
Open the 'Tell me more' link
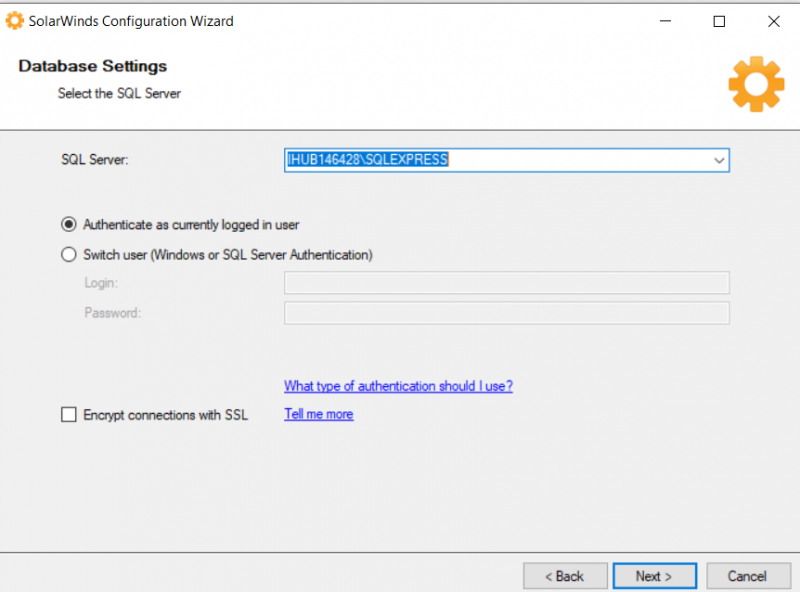[x=318, y=414]
